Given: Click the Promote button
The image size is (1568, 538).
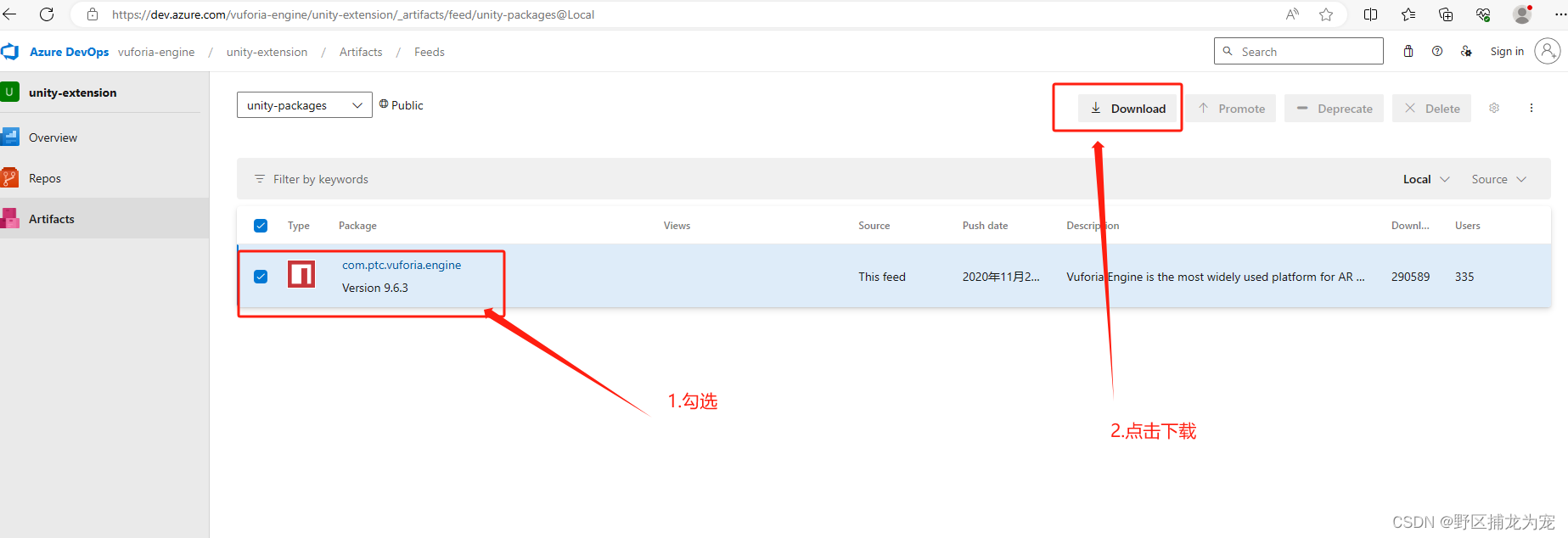Looking at the screenshot, I should click(1231, 108).
